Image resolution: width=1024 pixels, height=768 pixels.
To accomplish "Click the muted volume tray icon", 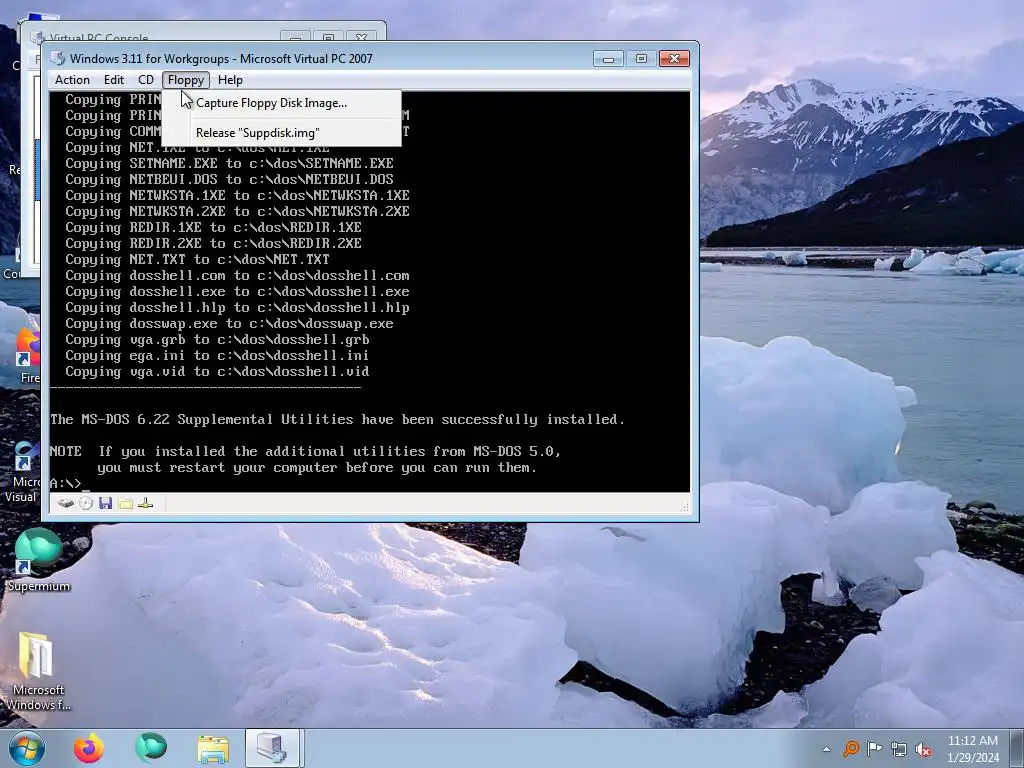I will 923,748.
